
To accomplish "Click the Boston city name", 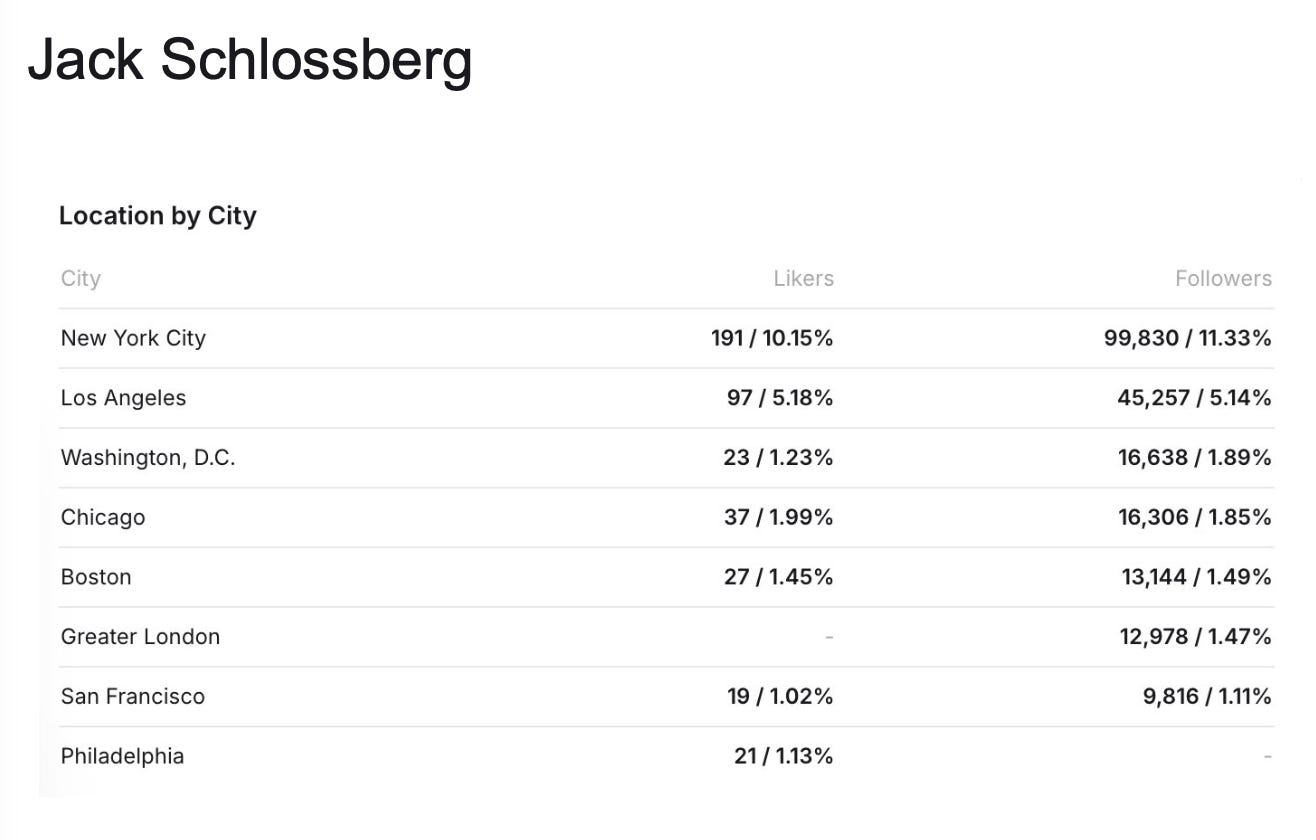I will coord(96,577).
